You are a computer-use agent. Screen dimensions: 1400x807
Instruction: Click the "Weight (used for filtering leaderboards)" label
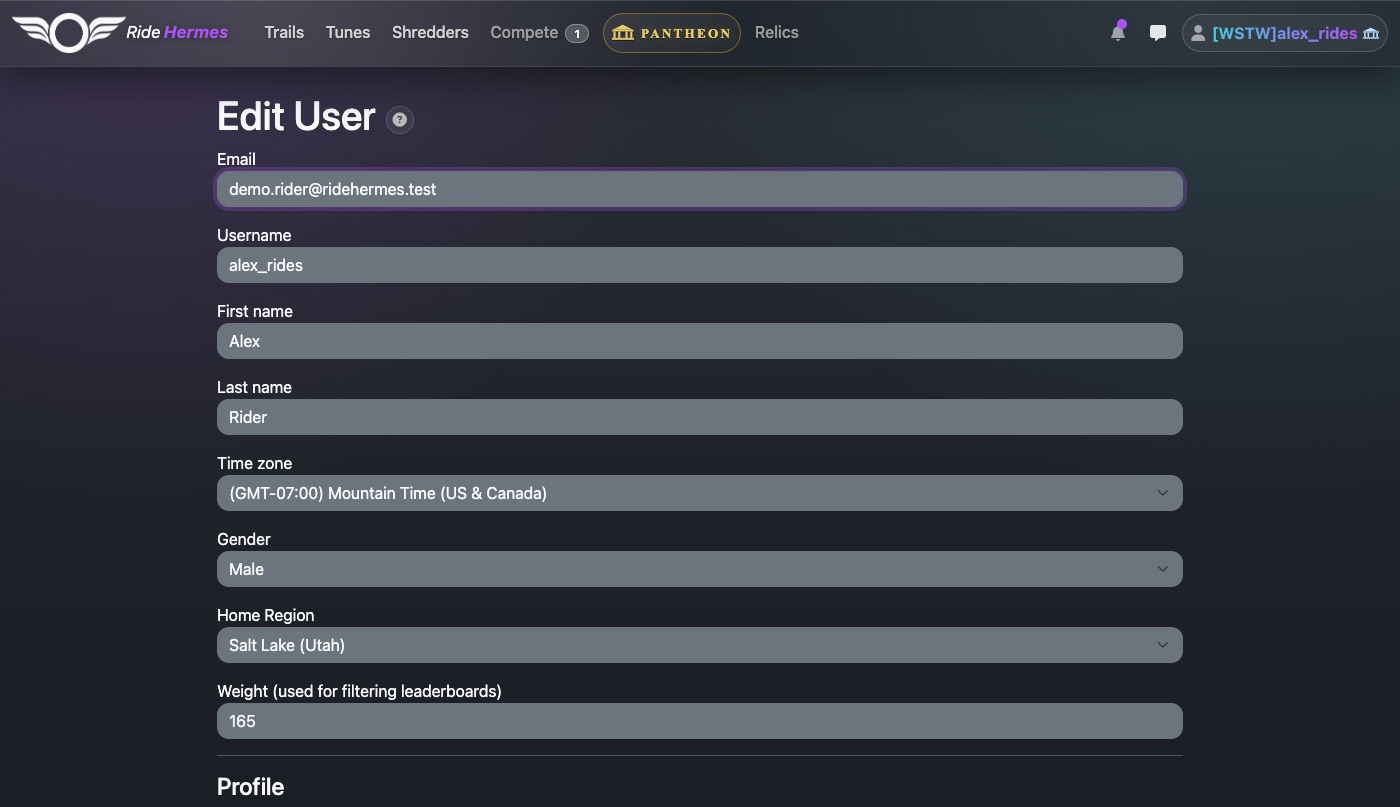click(359, 691)
